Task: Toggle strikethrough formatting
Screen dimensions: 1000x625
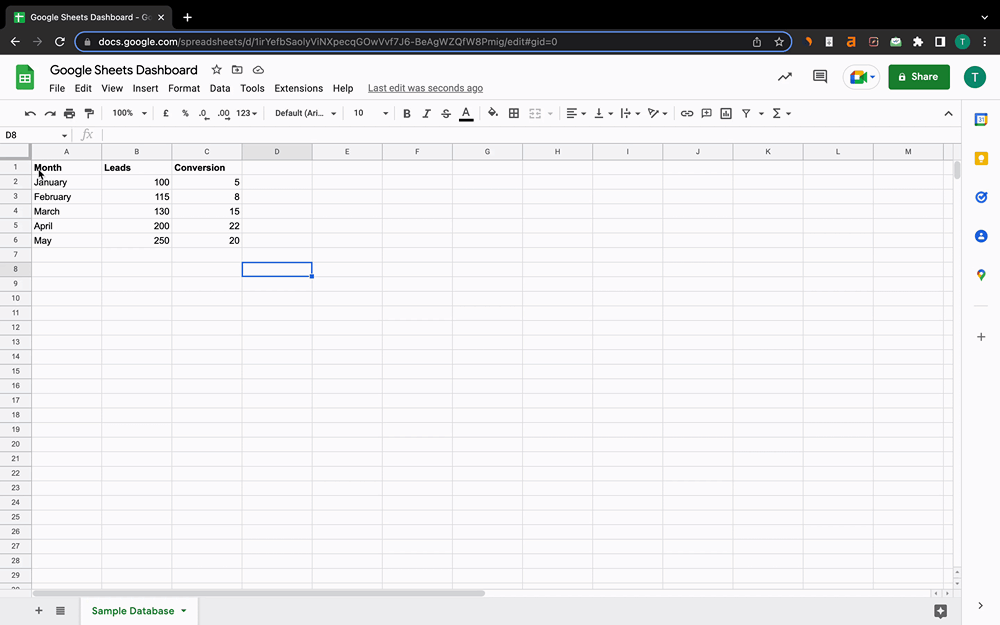Action: tap(446, 114)
